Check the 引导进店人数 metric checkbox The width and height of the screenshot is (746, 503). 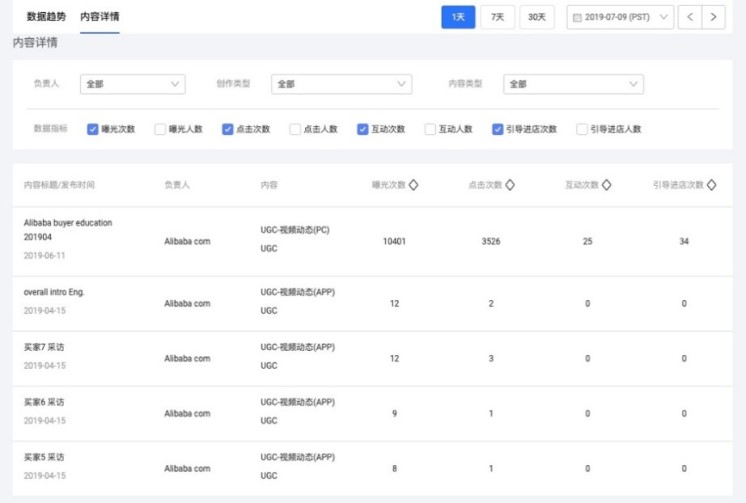[582, 129]
